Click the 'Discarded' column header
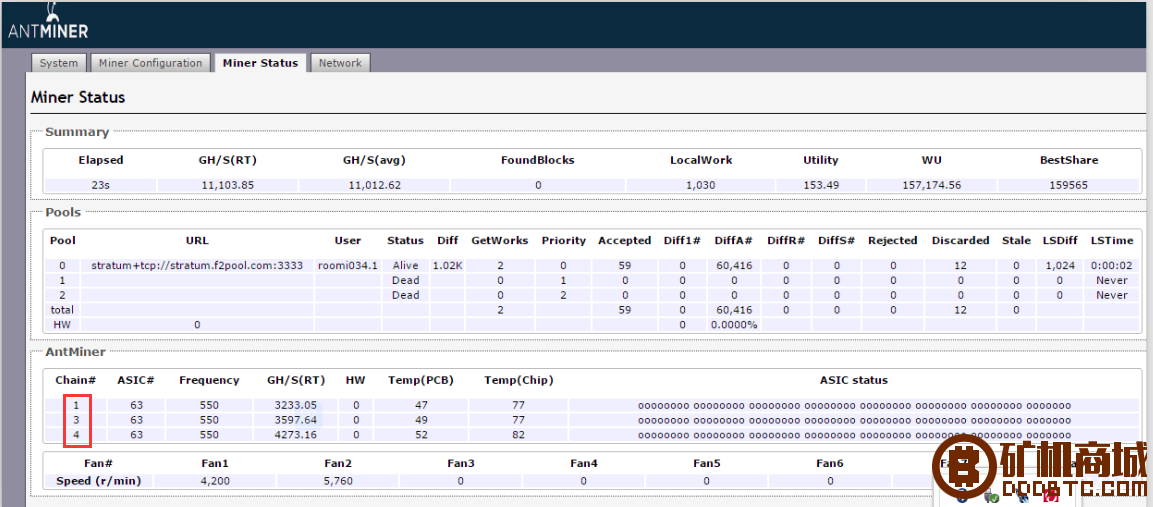The height and width of the screenshot is (507, 1153). tap(960, 241)
